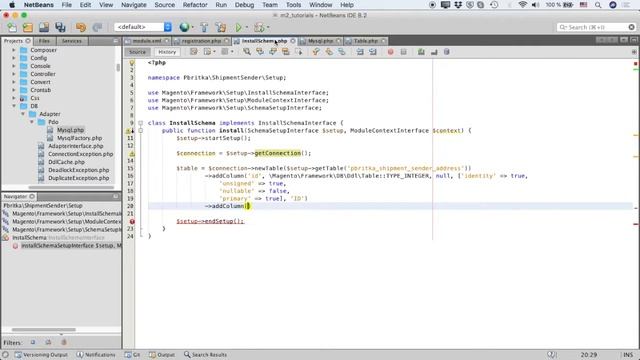Collapse the DB folder
Image resolution: width=640 pixels, height=360 pixels.
[x=13, y=106]
